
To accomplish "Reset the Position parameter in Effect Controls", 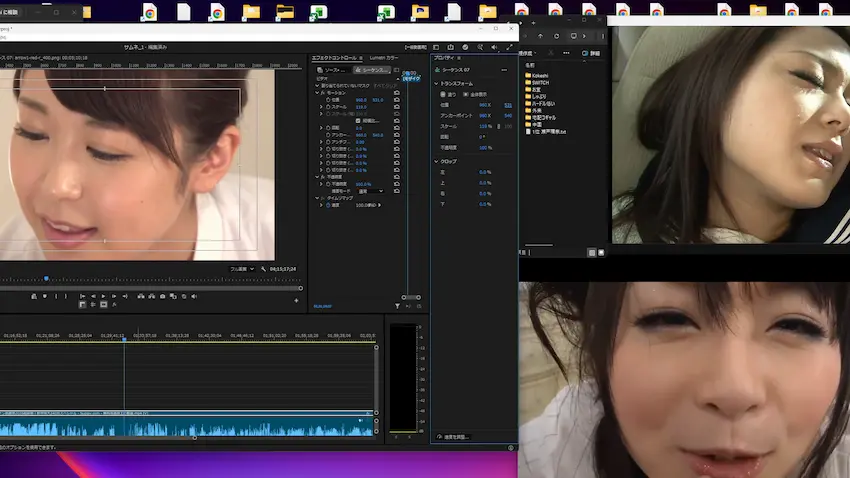I will (x=397, y=100).
